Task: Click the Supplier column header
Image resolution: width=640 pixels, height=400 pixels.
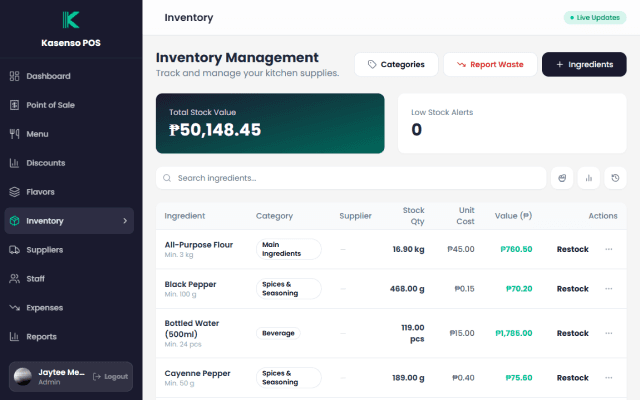Action: point(356,216)
